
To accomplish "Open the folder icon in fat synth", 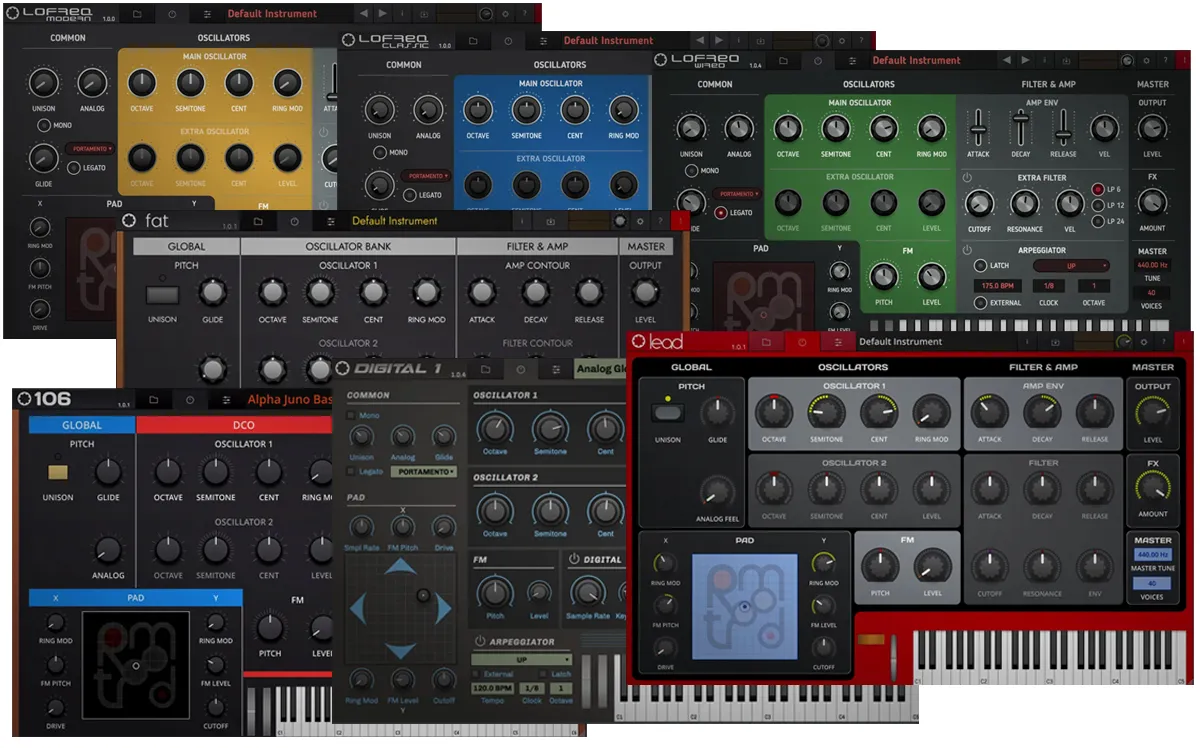I will click(258, 221).
